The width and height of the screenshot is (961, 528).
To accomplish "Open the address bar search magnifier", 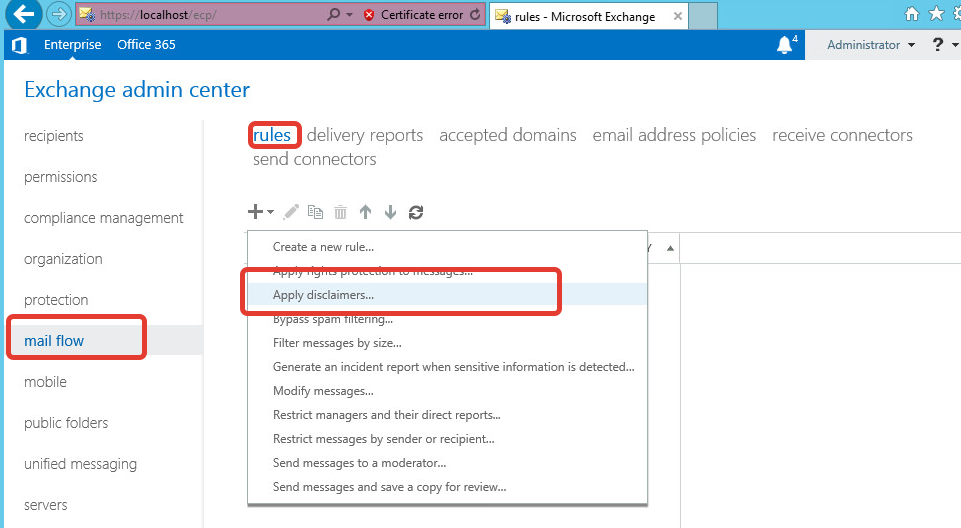I will [334, 14].
